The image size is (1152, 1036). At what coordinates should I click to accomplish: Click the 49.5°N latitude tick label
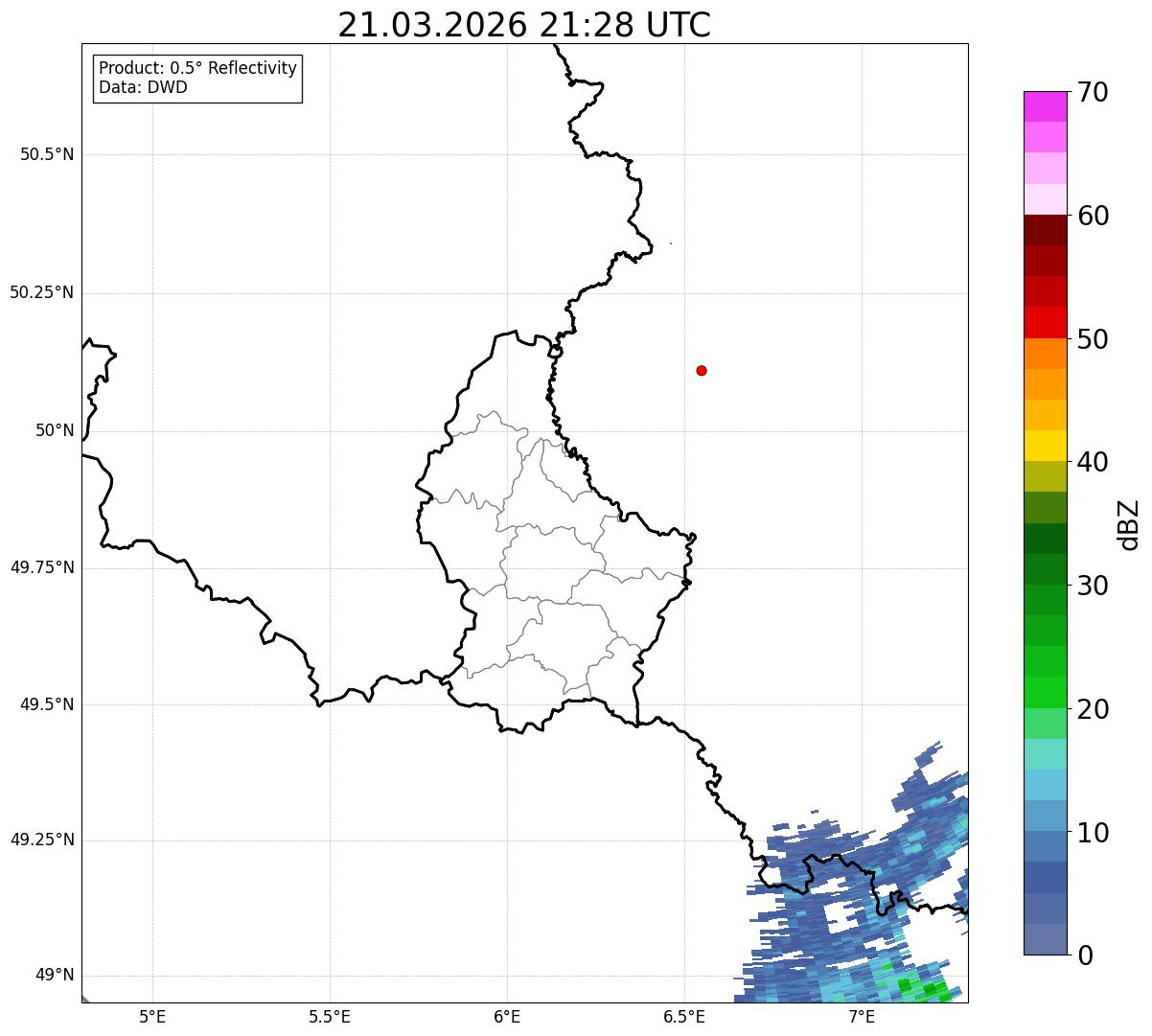(47, 704)
